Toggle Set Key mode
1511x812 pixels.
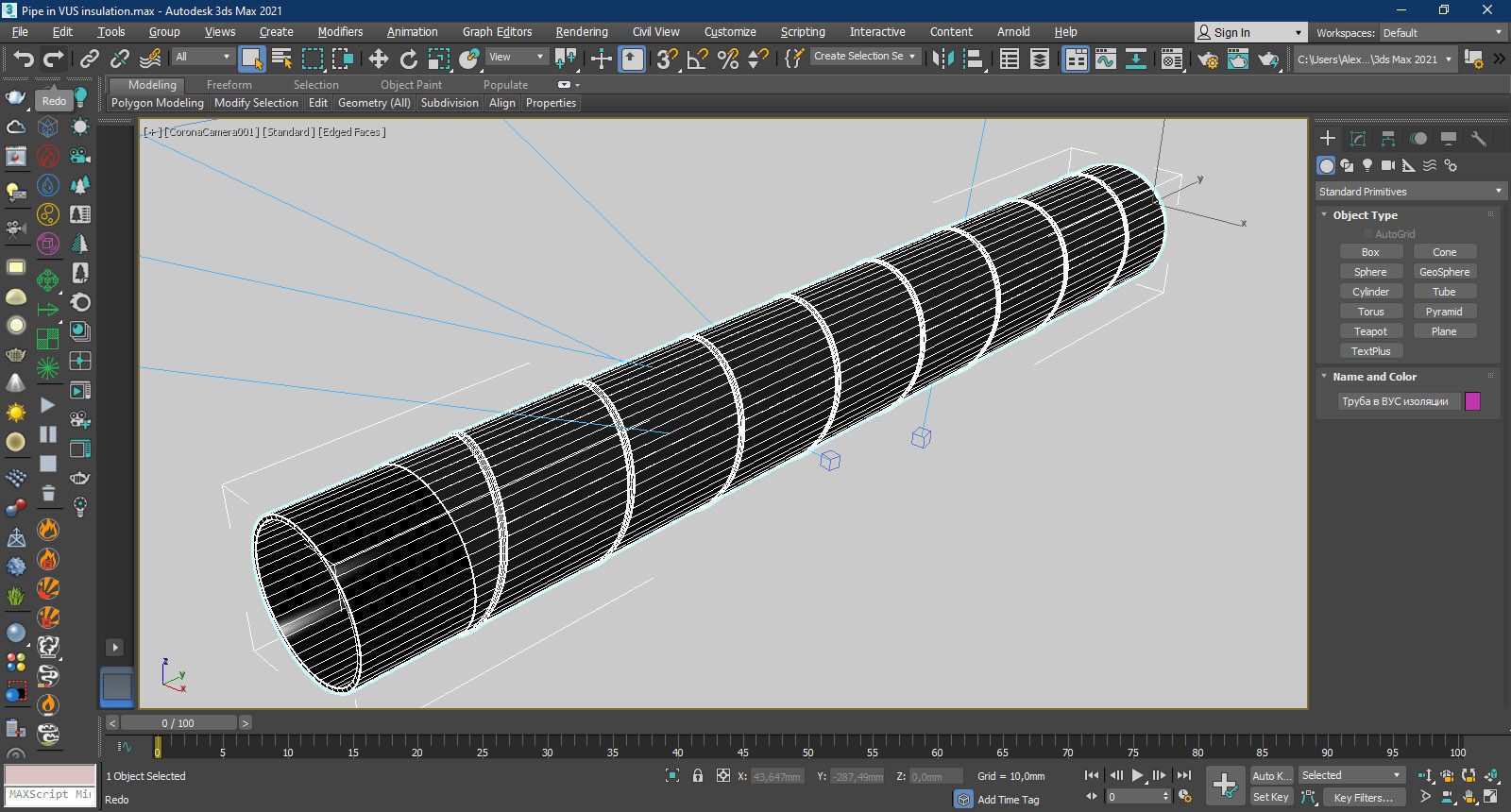coord(1270,797)
